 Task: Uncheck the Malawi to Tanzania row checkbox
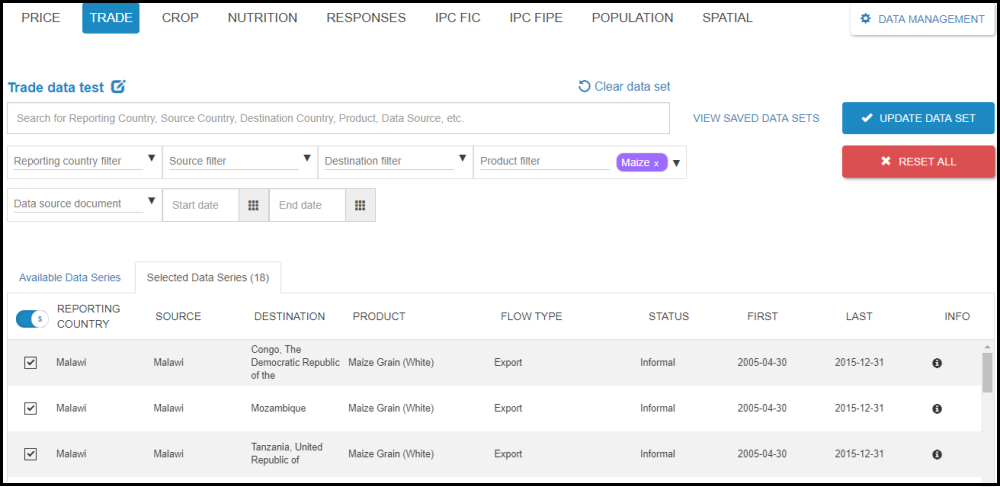[30, 454]
